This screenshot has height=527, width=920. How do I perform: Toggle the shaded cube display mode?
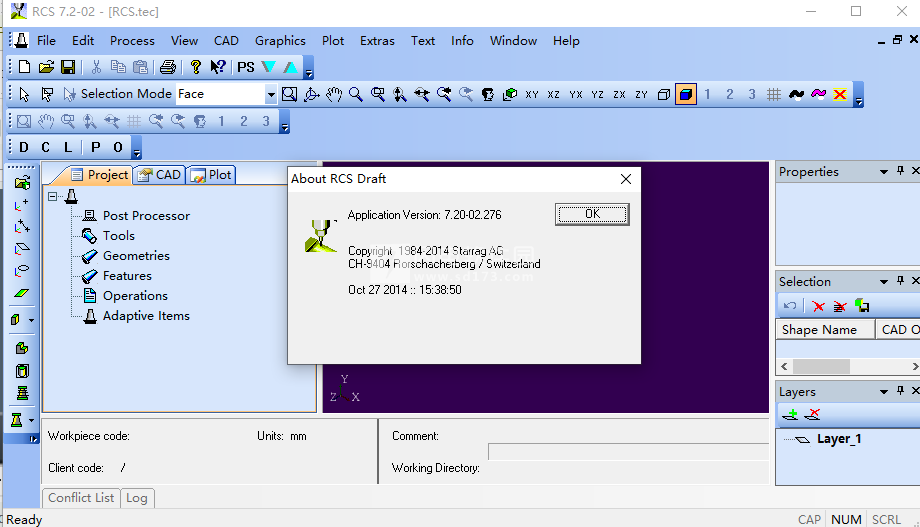[686, 94]
